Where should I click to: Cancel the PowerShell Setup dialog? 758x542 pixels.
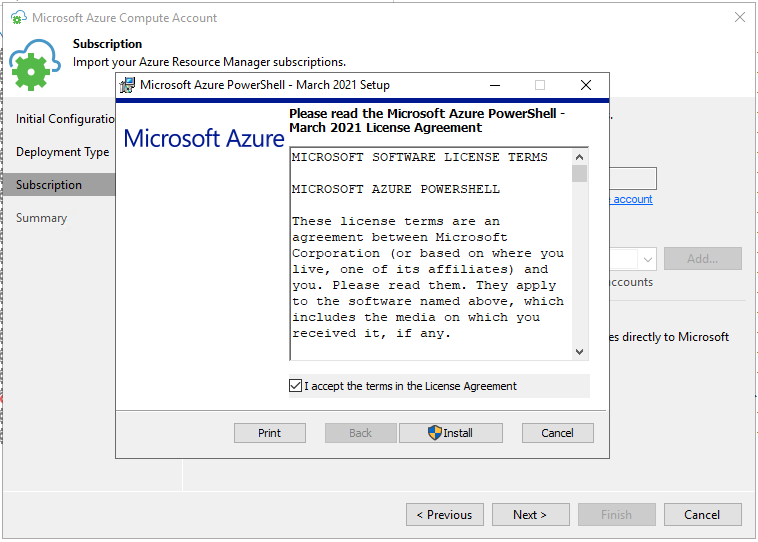557,433
